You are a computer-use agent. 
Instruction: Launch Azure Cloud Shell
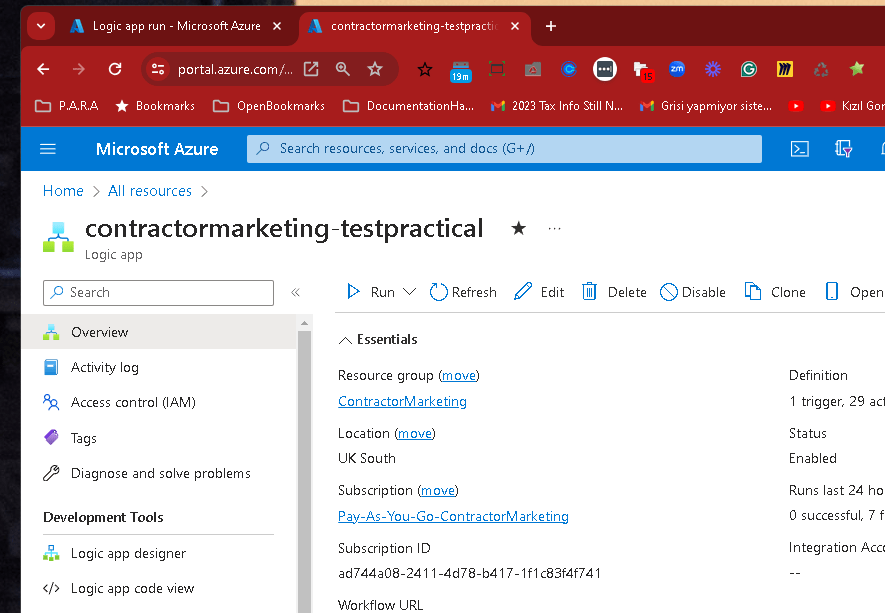[x=799, y=149]
